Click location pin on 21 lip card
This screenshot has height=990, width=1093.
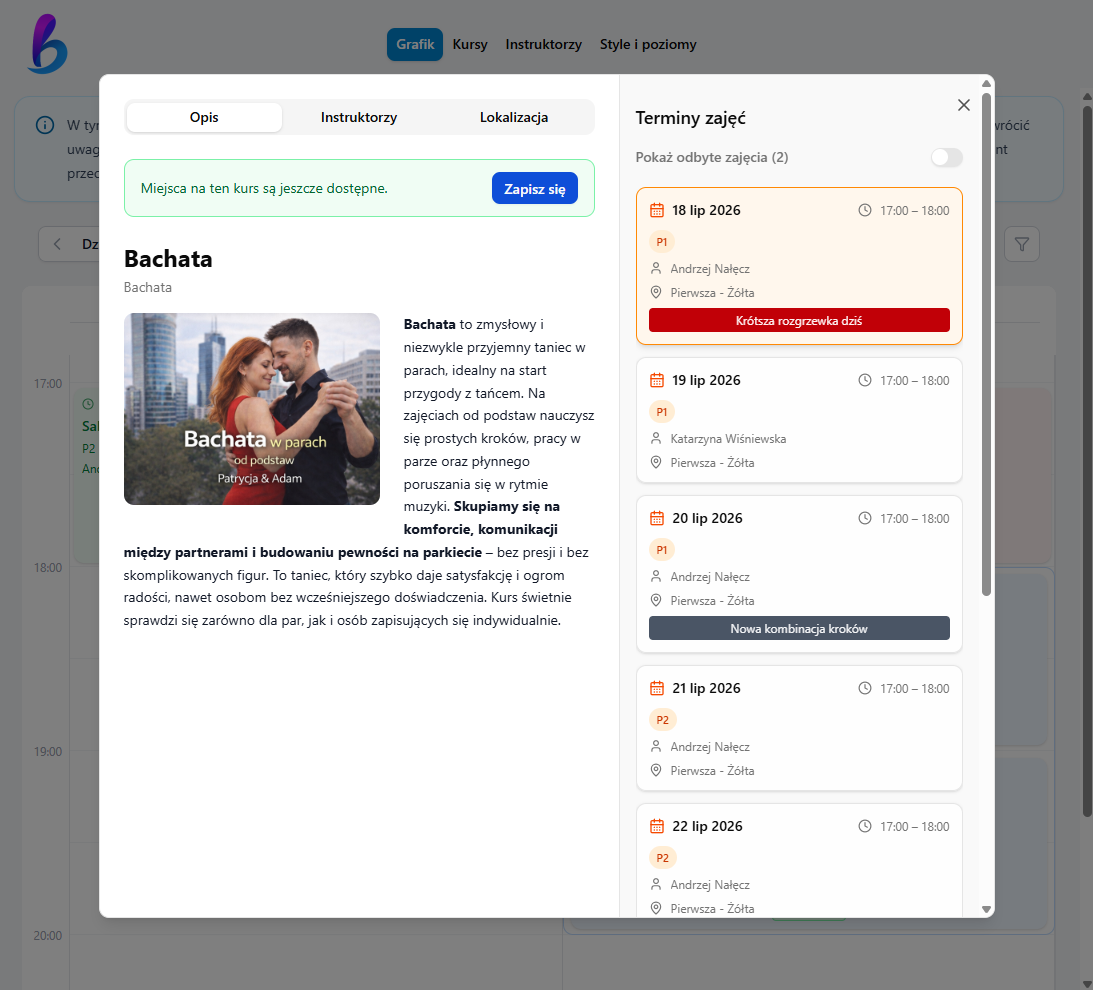pyautogui.click(x=656, y=771)
